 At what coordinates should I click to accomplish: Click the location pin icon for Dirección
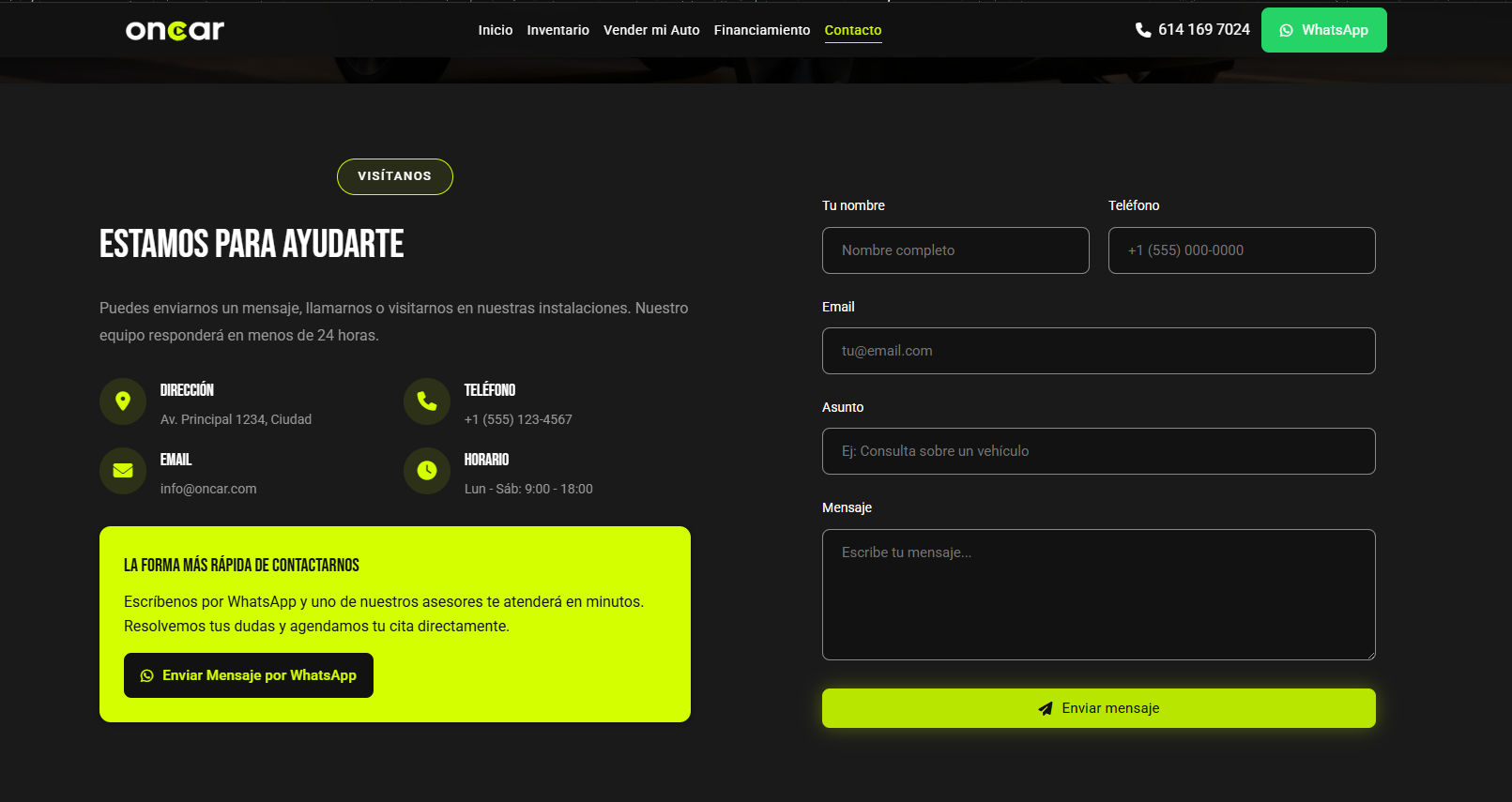tap(123, 401)
